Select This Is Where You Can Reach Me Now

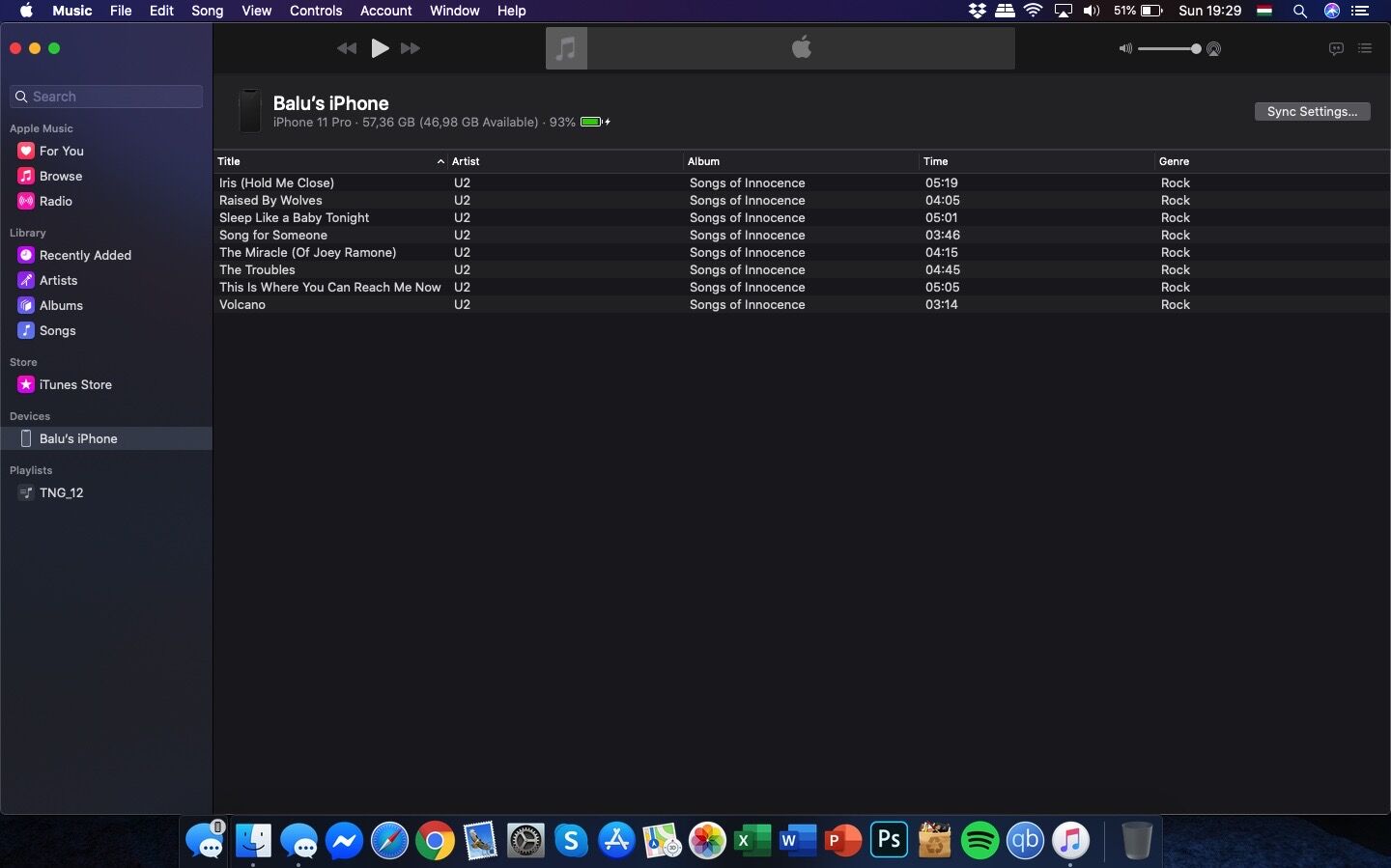[801, 287]
